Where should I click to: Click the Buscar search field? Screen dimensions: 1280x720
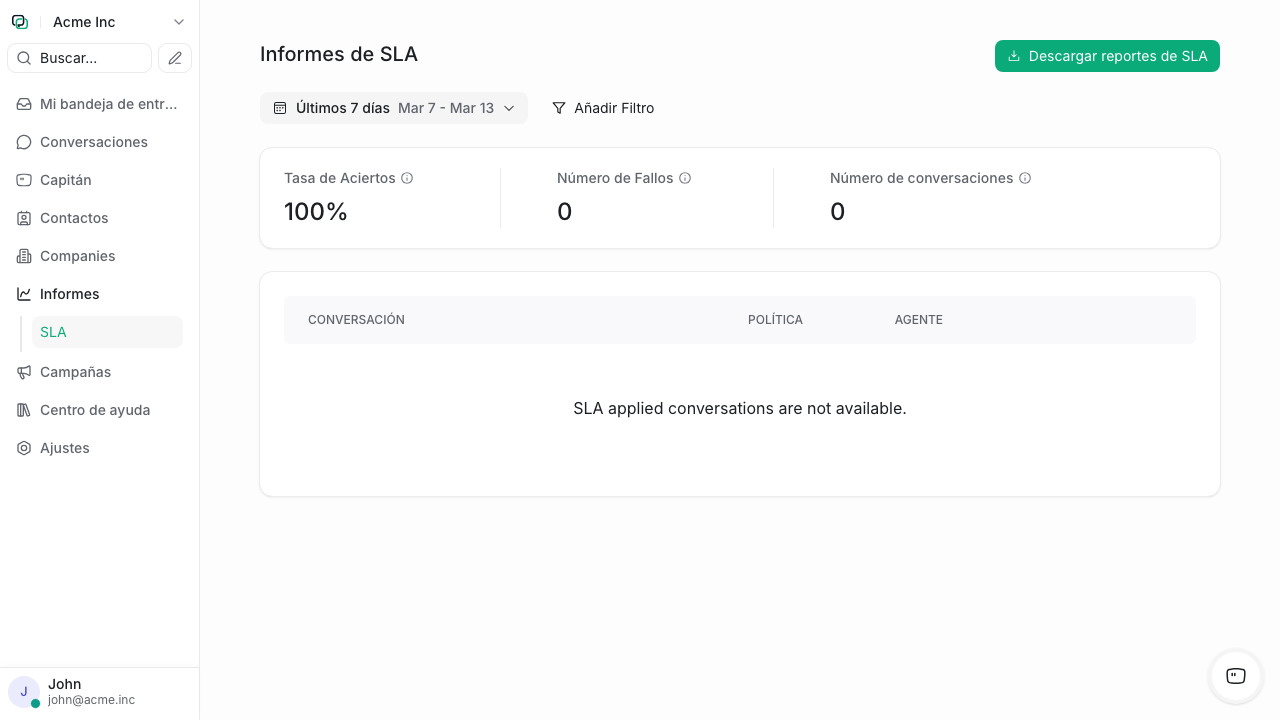[79, 58]
